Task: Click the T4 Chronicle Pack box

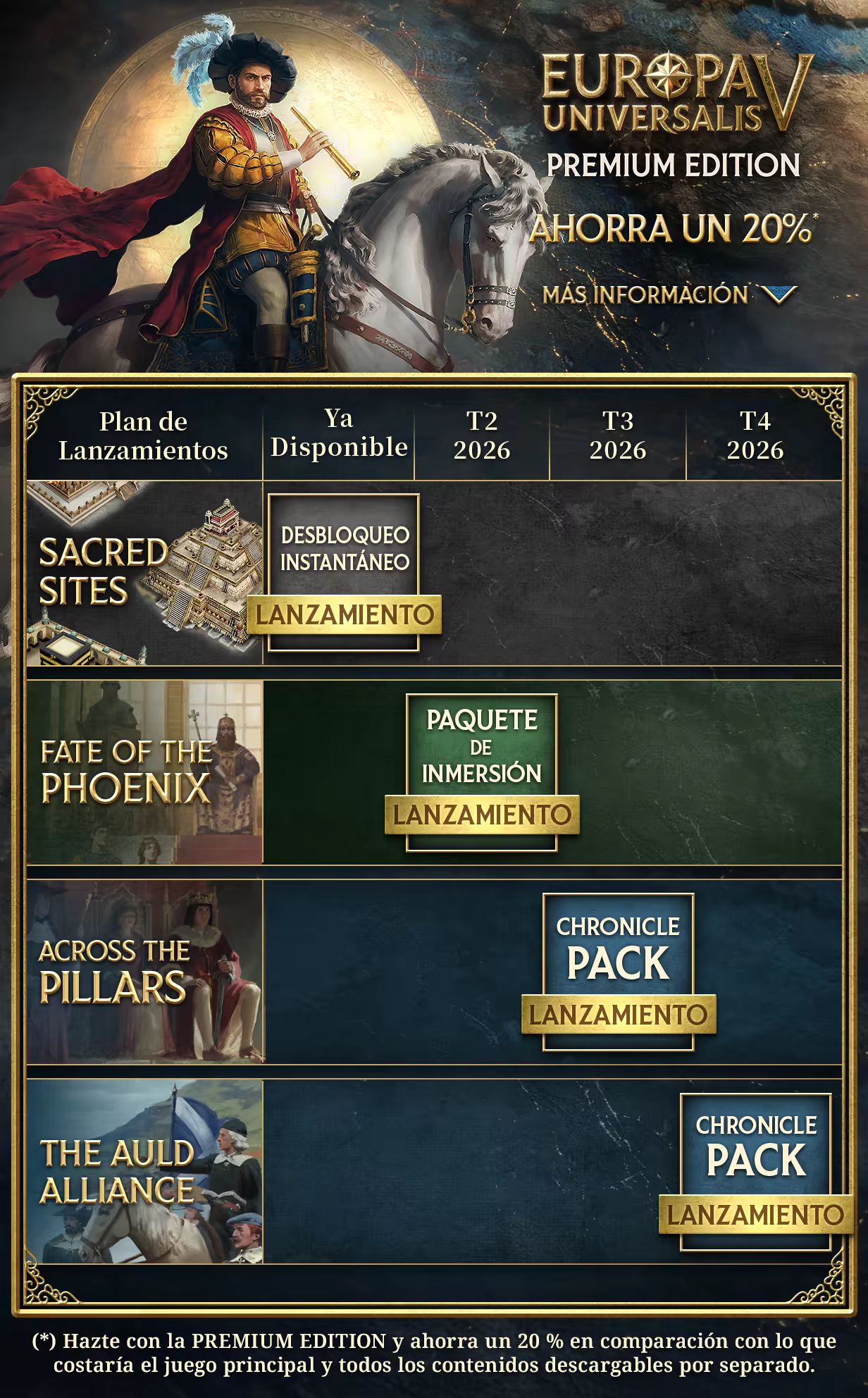Action: point(756,1172)
